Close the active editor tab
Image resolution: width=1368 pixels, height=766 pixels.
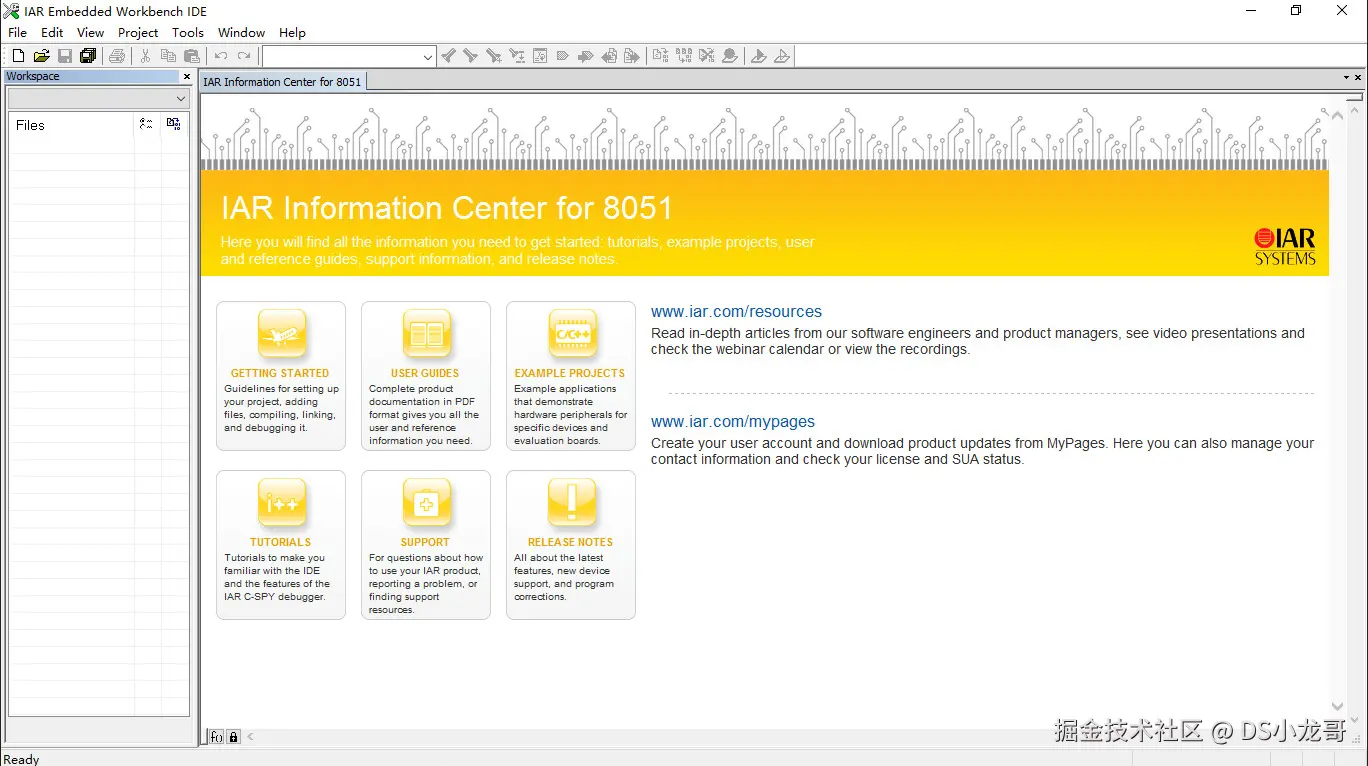(1358, 77)
